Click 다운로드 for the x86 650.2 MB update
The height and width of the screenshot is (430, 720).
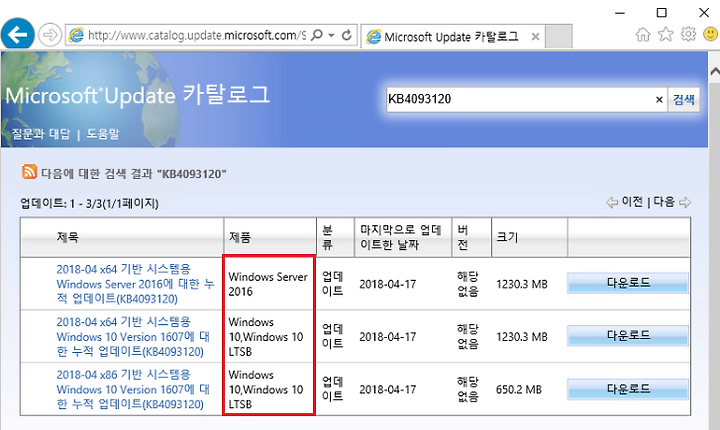[x=628, y=389]
